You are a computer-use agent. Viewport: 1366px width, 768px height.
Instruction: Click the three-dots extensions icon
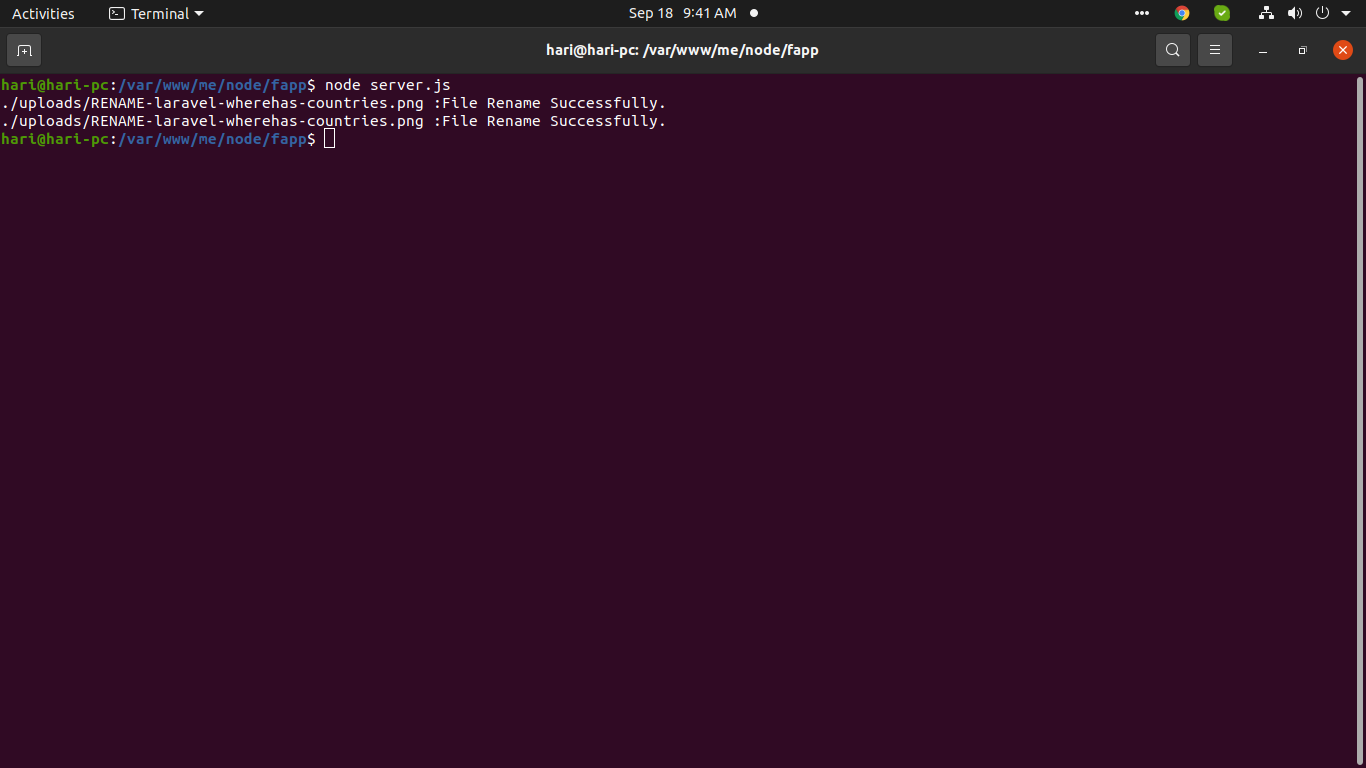coord(1141,13)
